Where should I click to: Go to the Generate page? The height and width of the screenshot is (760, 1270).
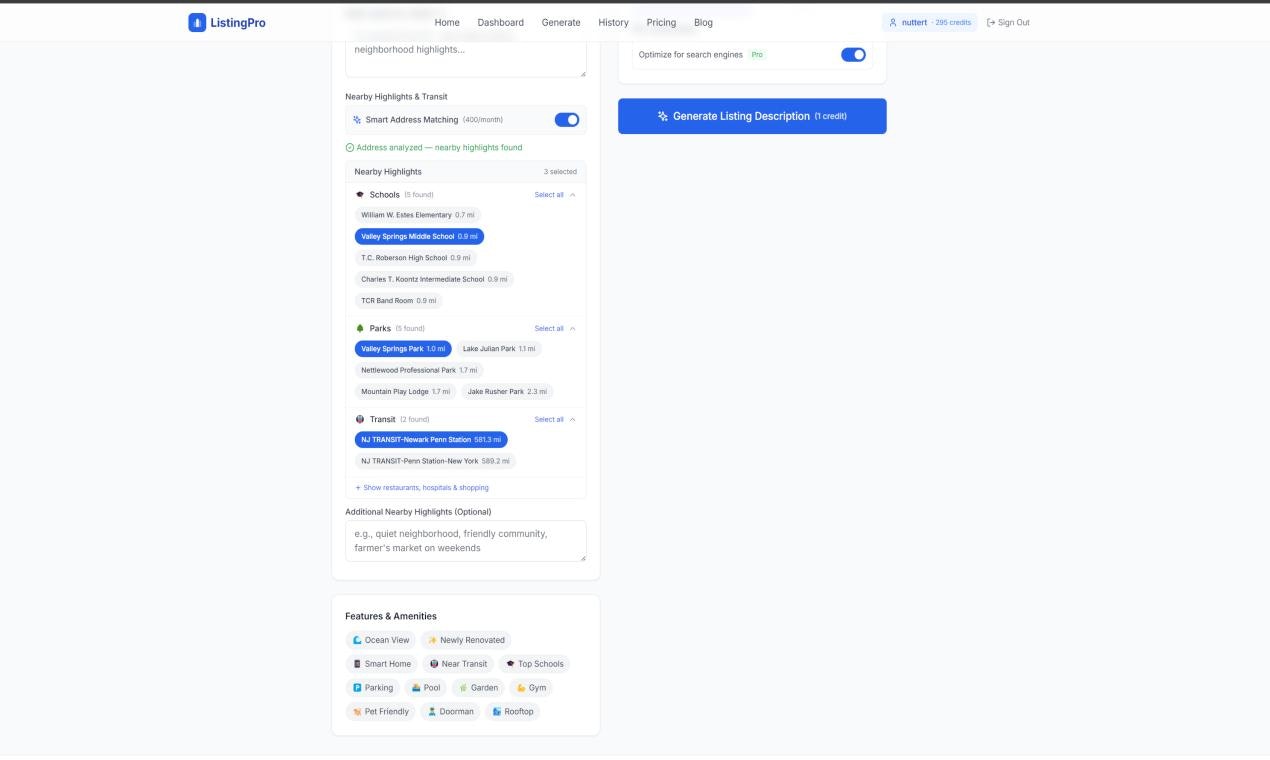[x=561, y=22]
